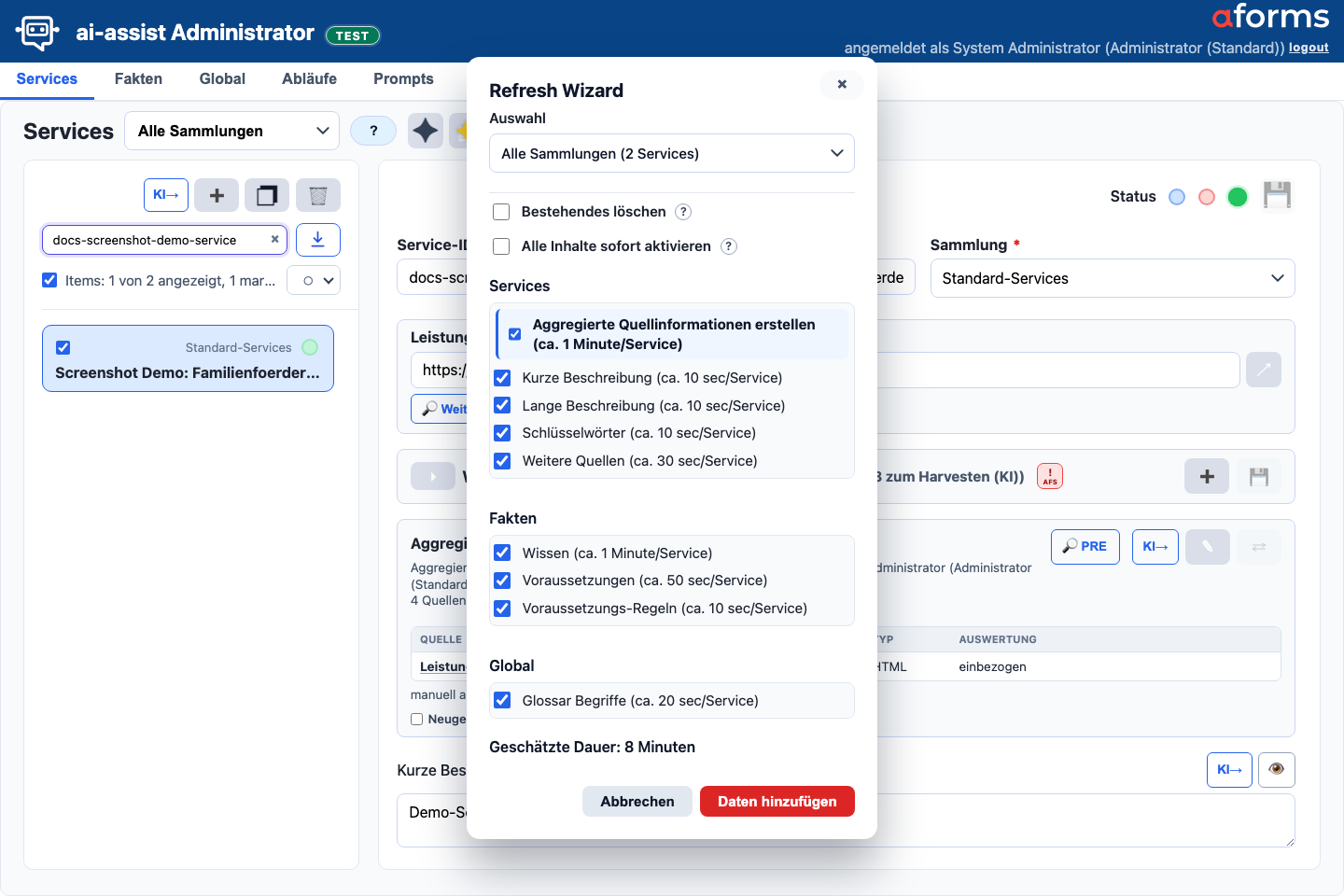1344x896 pixels.
Task: Select the red status circle
Action: (1207, 197)
